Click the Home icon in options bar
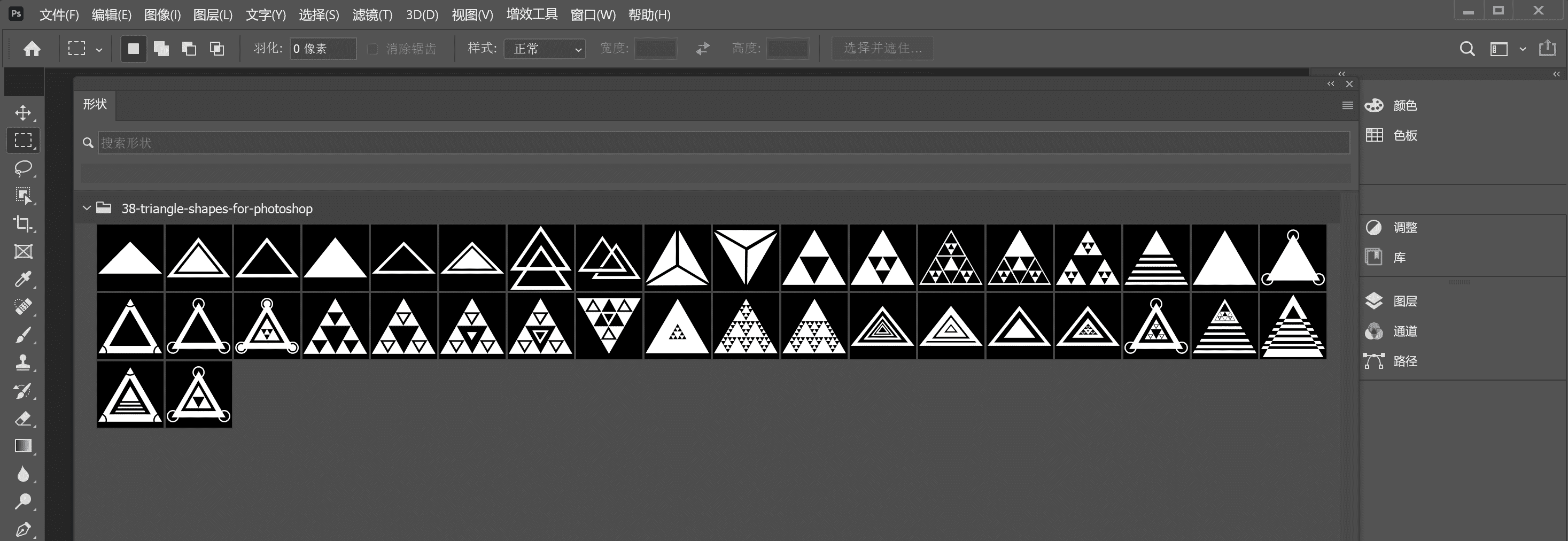This screenshot has height=541, width=1568. (x=32, y=49)
